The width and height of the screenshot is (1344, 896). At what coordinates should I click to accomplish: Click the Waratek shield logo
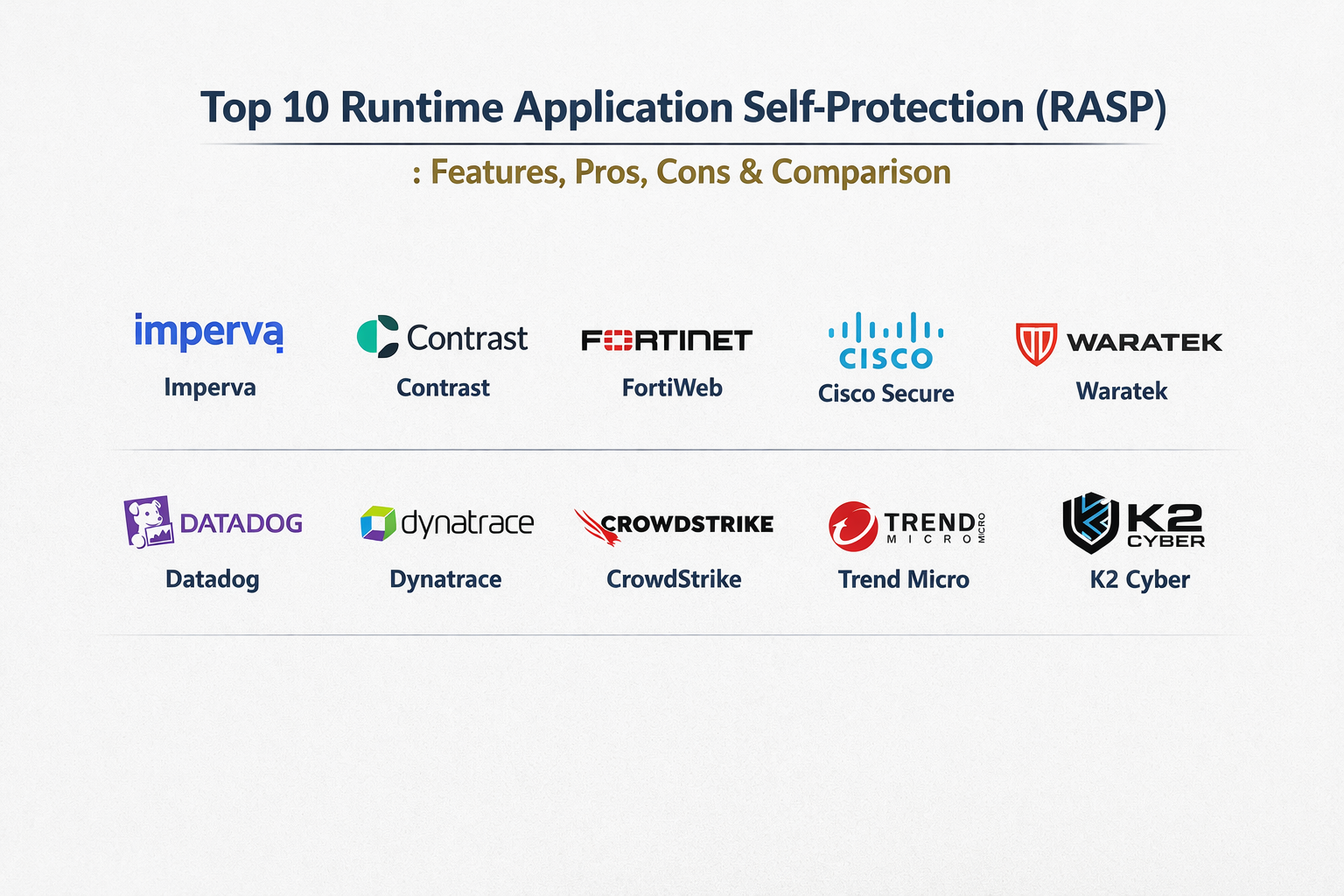pyautogui.click(x=1036, y=343)
